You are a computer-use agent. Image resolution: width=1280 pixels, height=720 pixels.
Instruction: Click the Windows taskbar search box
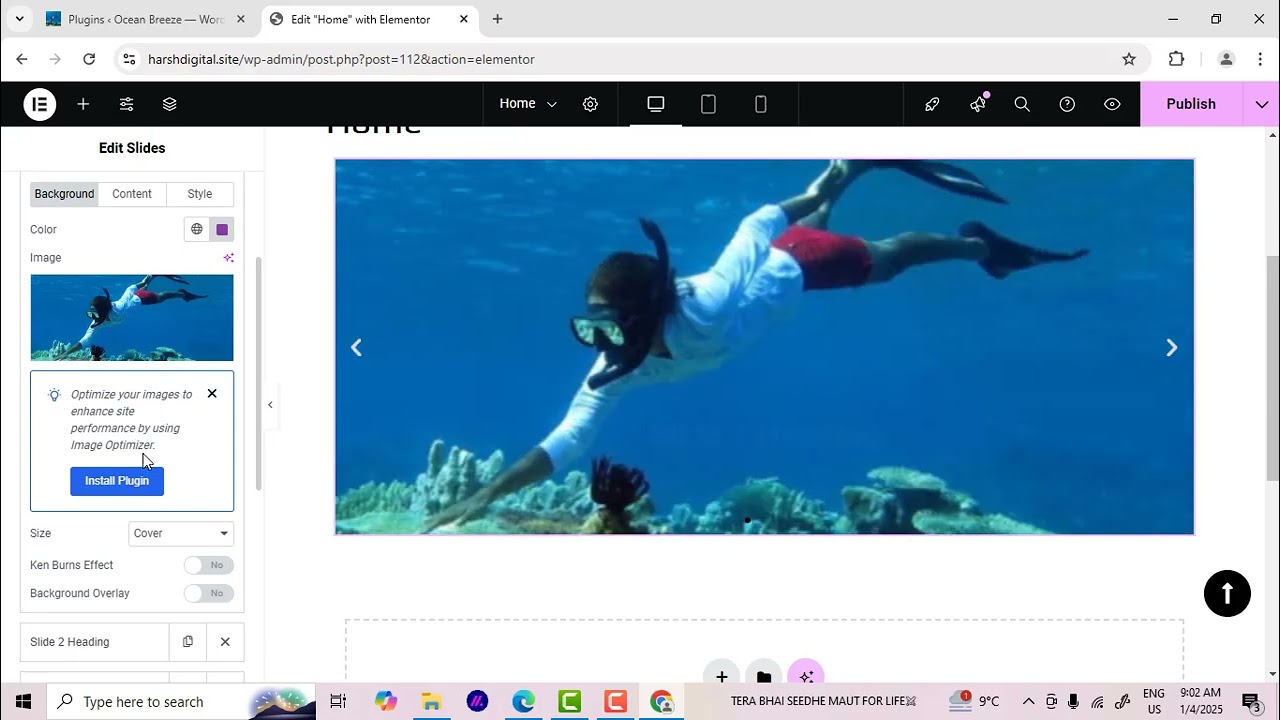180,701
